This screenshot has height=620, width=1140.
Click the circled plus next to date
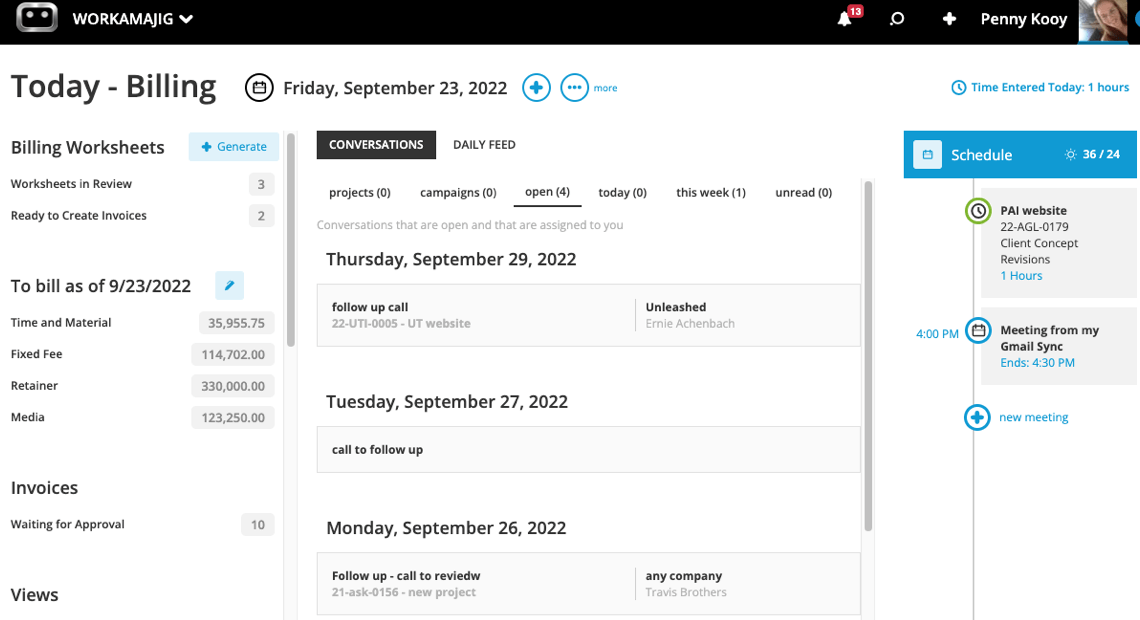pyautogui.click(x=537, y=88)
